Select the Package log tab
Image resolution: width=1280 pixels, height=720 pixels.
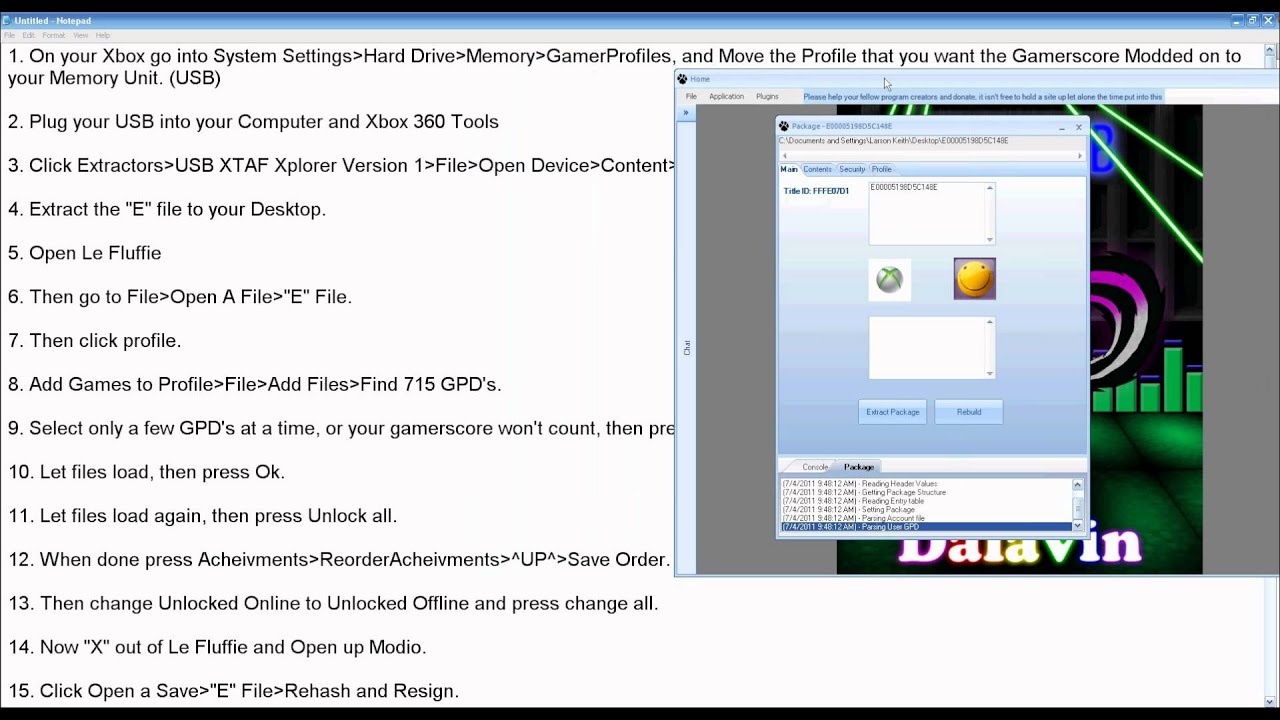(859, 467)
